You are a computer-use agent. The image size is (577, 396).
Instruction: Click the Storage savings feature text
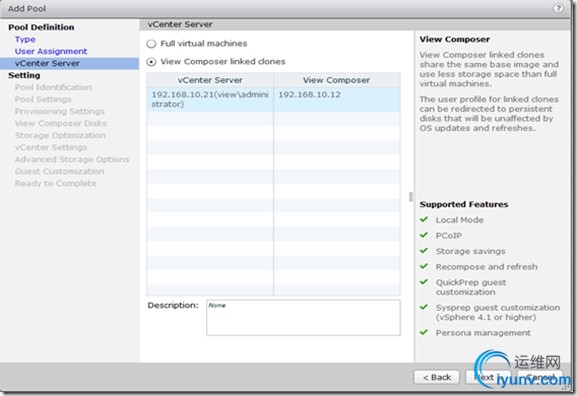pyautogui.click(x=470, y=251)
